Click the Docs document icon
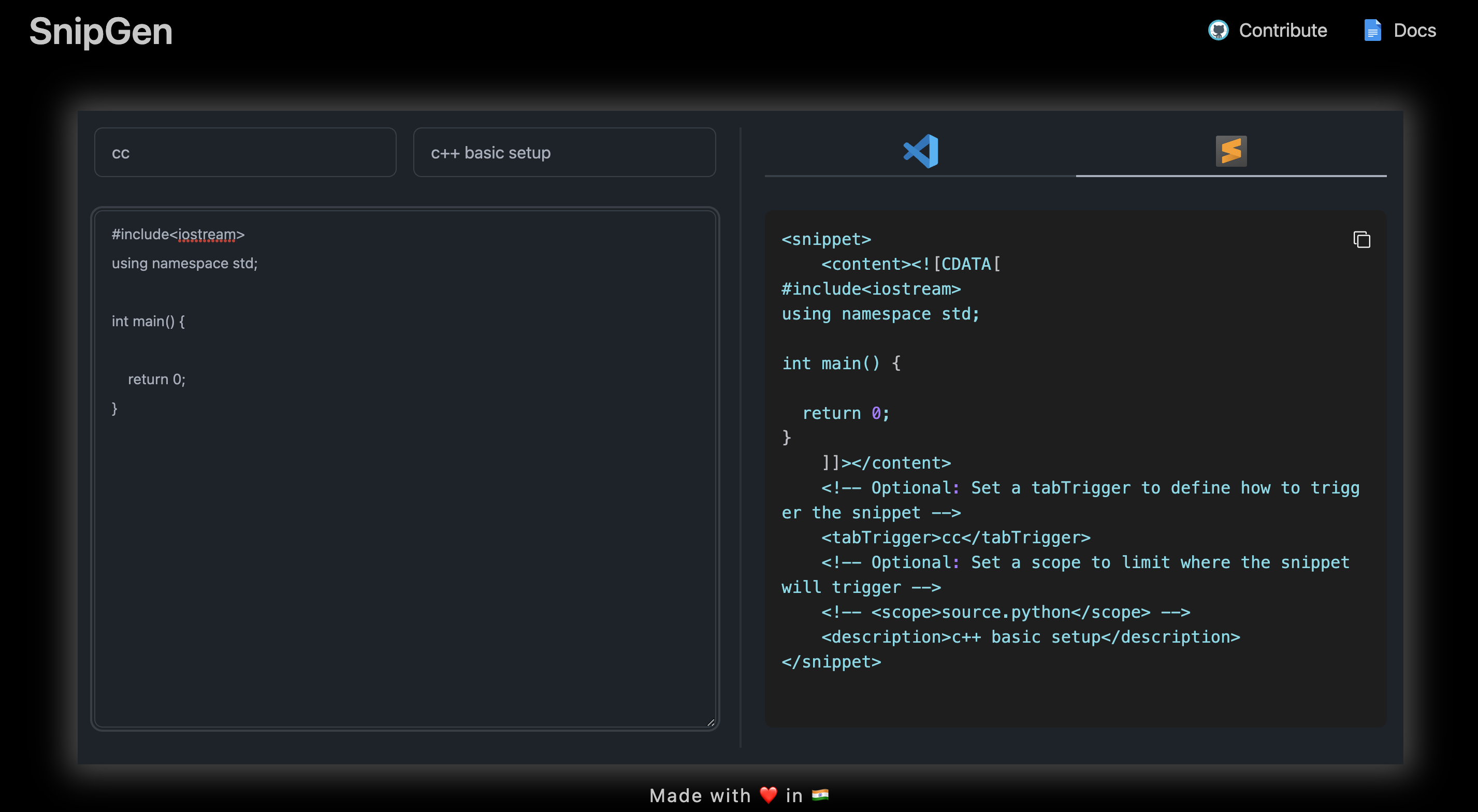The width and height of the screenshot is (1478, 812). (x=1372, y=31)
